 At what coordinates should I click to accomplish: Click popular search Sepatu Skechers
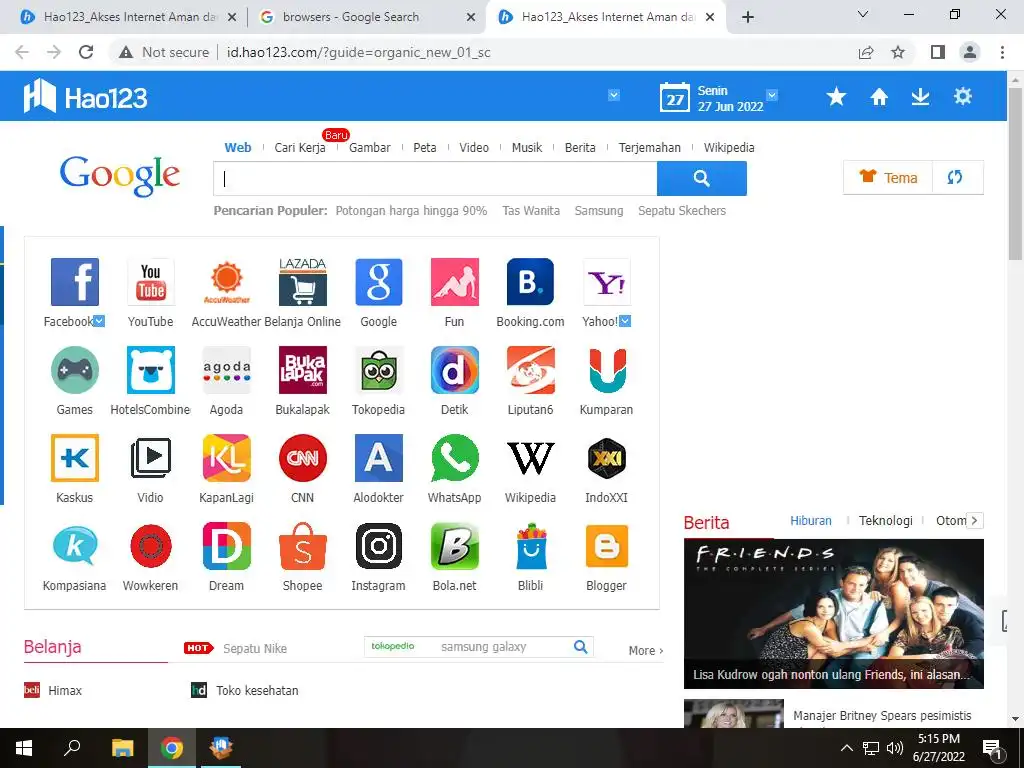(x=682, y=211)
